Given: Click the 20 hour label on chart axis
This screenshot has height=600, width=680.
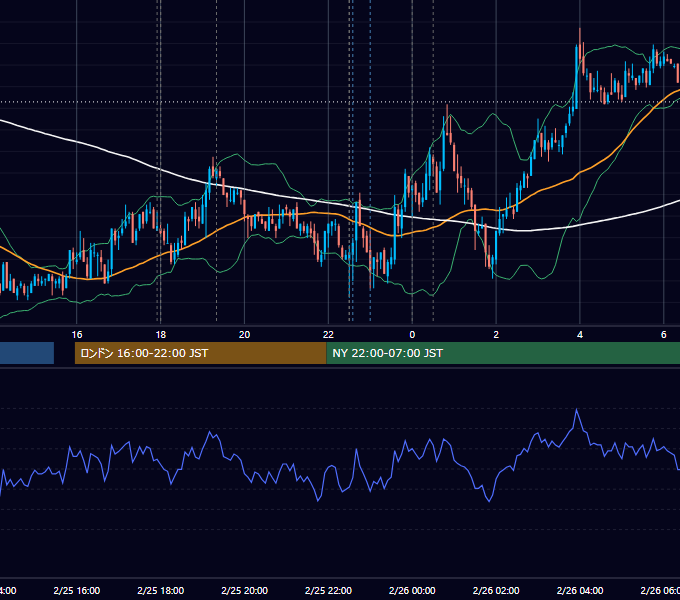Looking at the screenshot, I should (x=245, y=335).
